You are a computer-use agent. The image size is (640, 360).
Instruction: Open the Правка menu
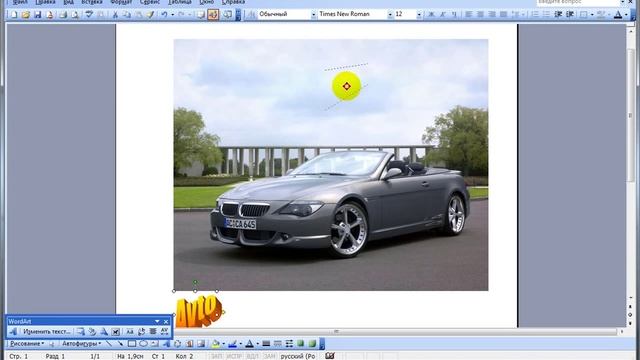[x=45, y=2]
